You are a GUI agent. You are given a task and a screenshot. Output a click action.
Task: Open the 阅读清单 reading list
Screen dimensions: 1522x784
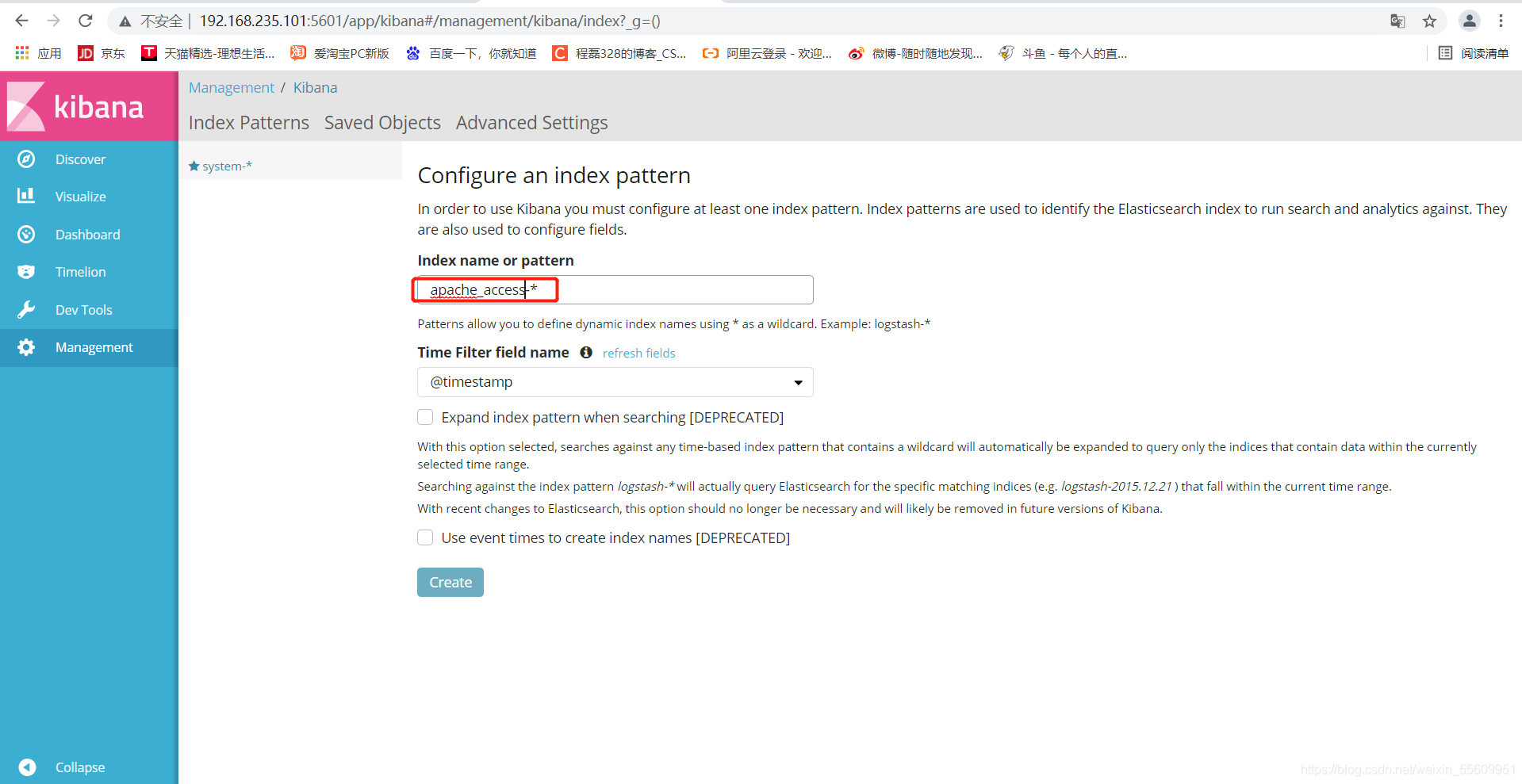click(x=1473, y=53)
